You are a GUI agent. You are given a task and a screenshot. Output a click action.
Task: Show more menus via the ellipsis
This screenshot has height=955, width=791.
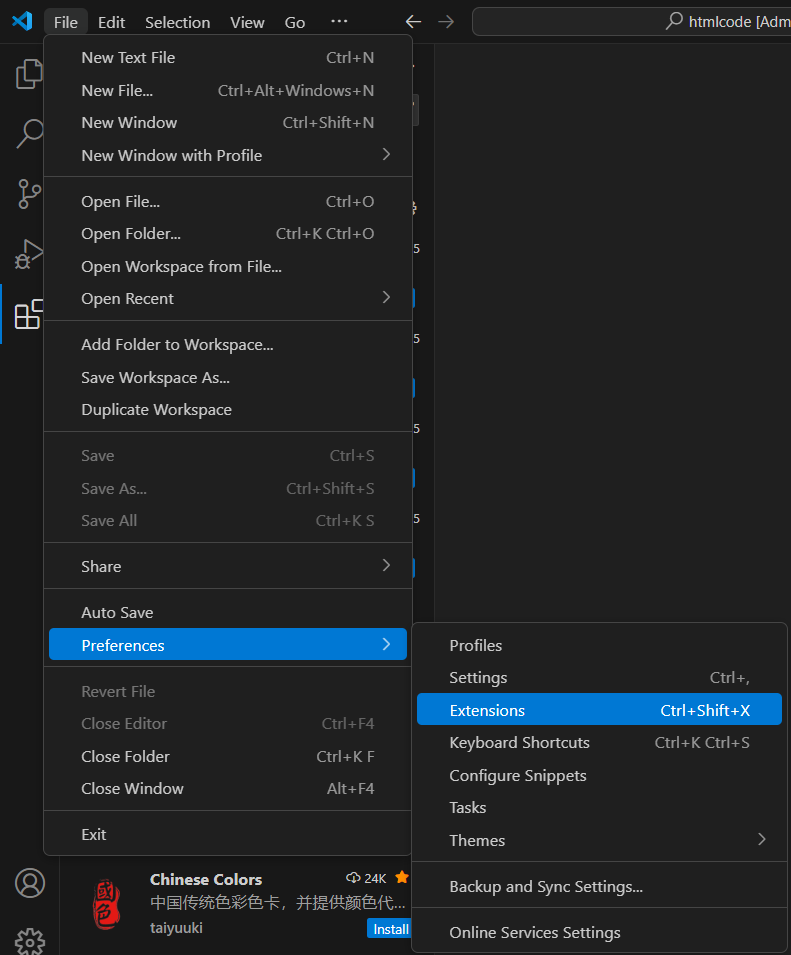click(x=339, y=21)
